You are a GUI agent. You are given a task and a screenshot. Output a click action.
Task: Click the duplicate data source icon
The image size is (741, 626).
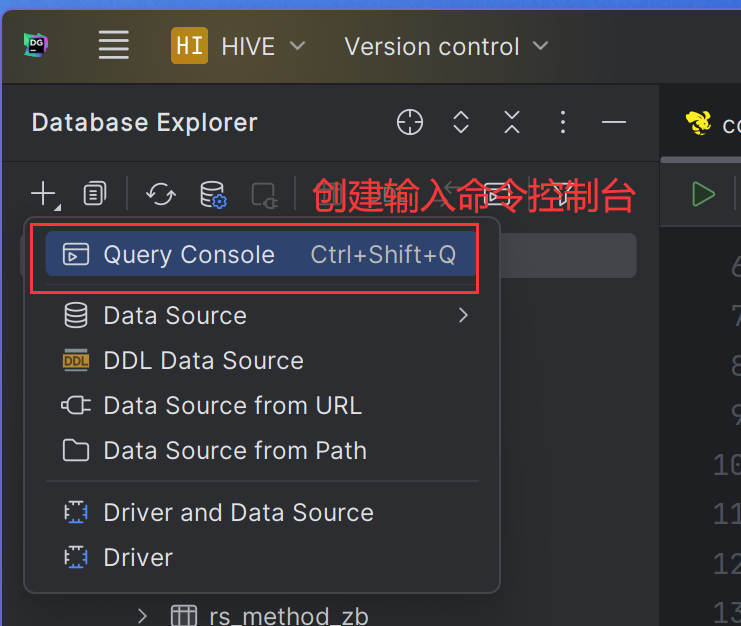(x=95, y=193)
